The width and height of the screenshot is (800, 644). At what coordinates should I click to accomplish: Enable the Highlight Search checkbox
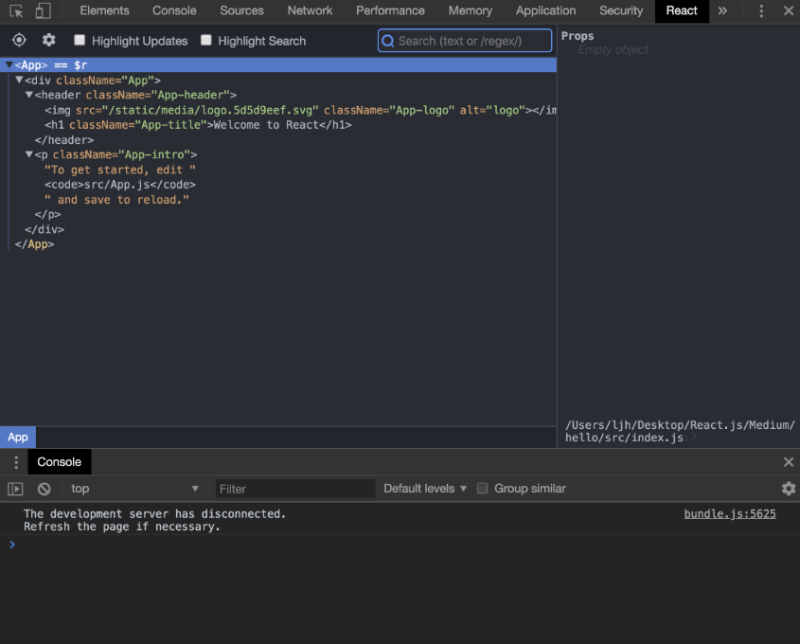[x=205, y=41]
